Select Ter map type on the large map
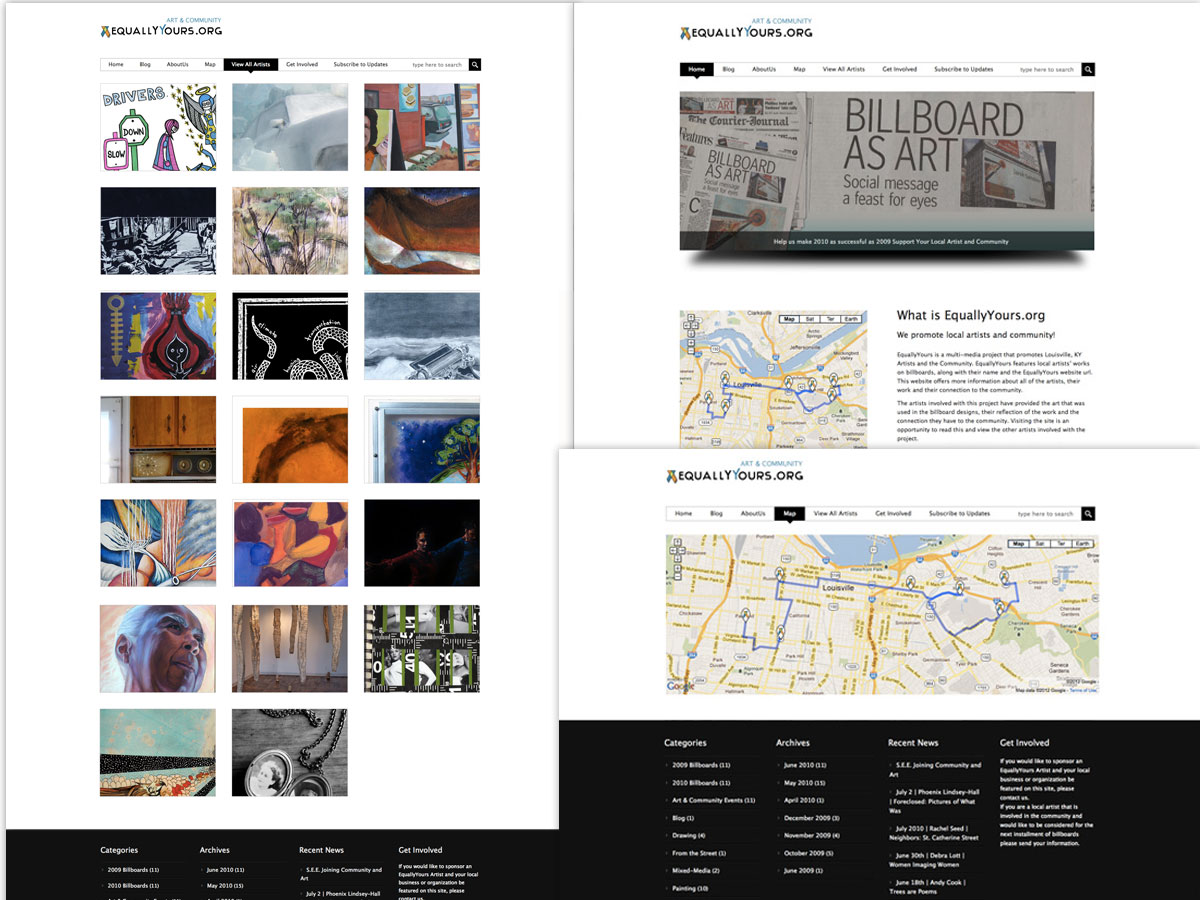 [1059, 544]
